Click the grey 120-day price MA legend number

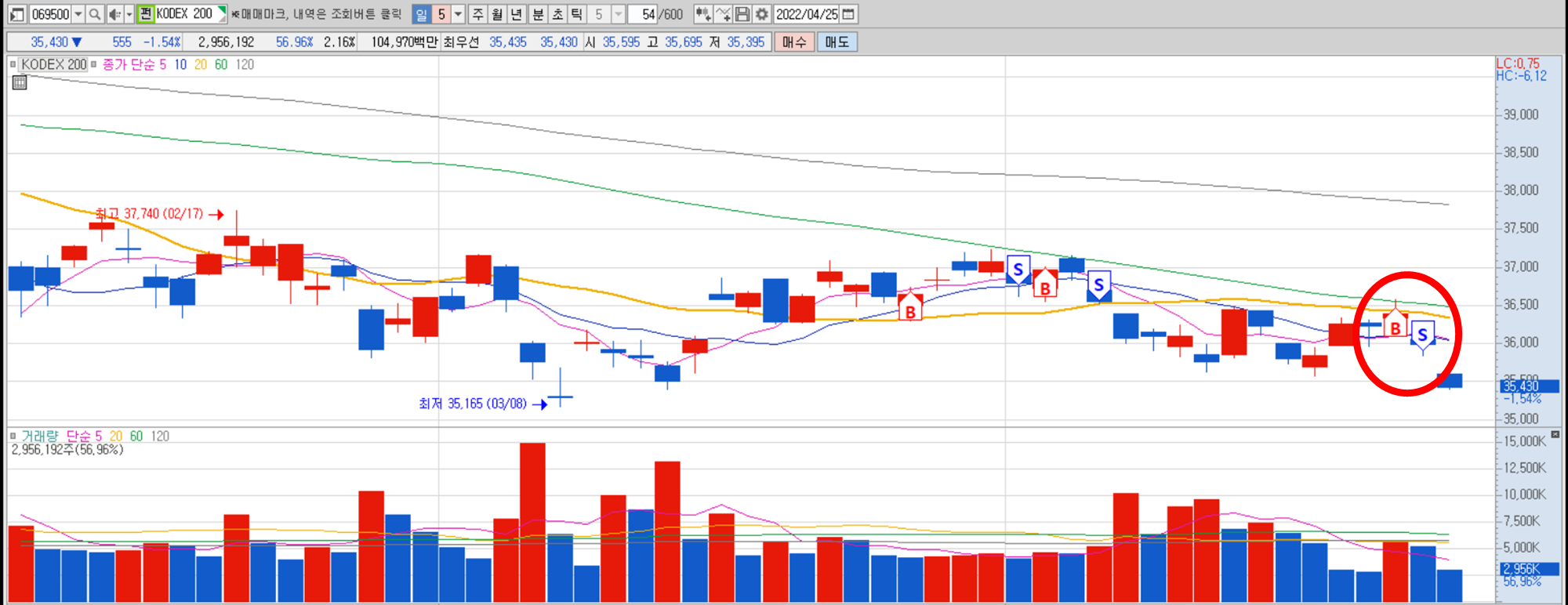[x=245, y=64]
